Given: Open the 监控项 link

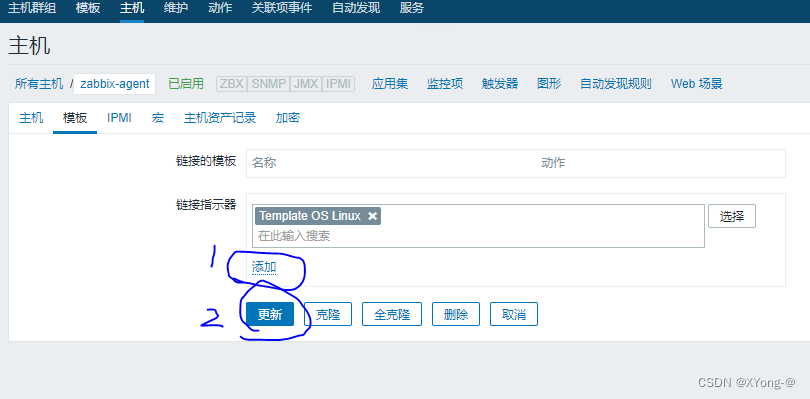Looking at the screenshot, I should point(445,84).
